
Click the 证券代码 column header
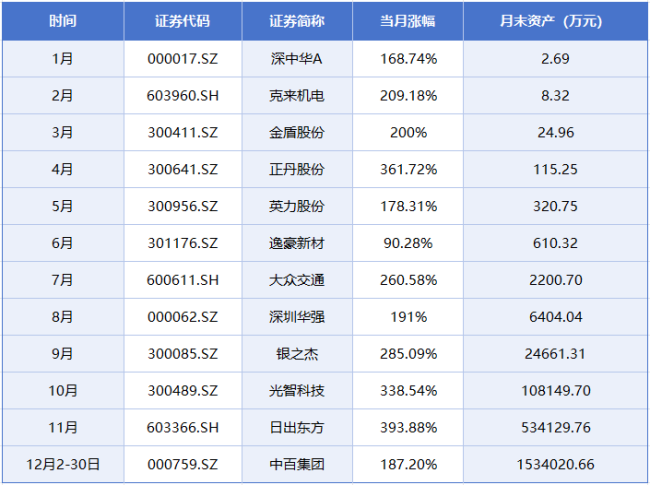coord(183,21)
